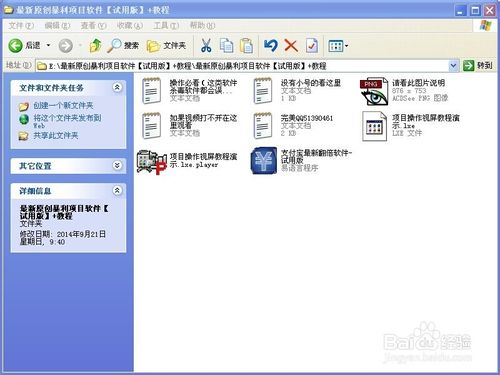Click the new folder icon in tasks panel

click(24, 106)
